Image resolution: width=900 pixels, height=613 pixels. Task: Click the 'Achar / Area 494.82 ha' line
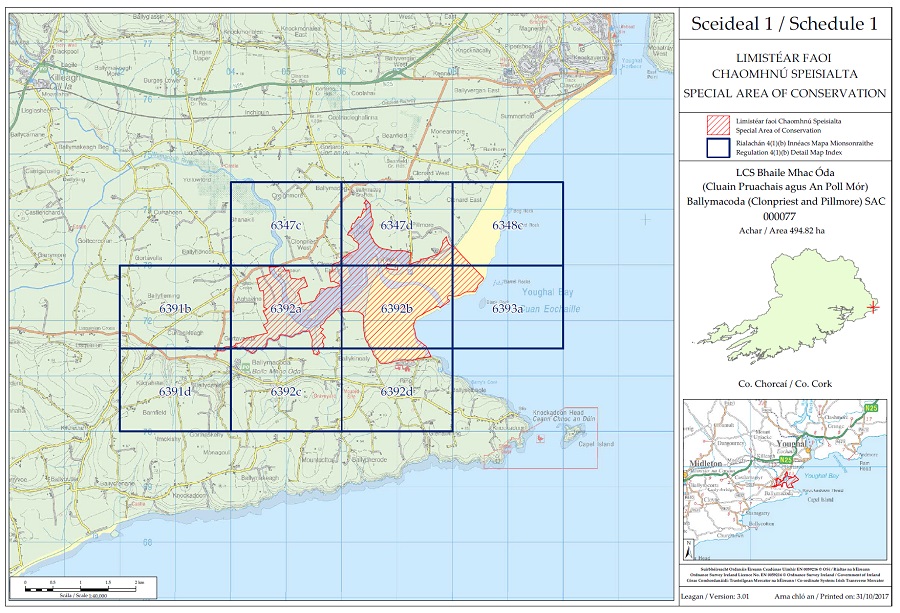pyautogui.click(x=782, y=231)
